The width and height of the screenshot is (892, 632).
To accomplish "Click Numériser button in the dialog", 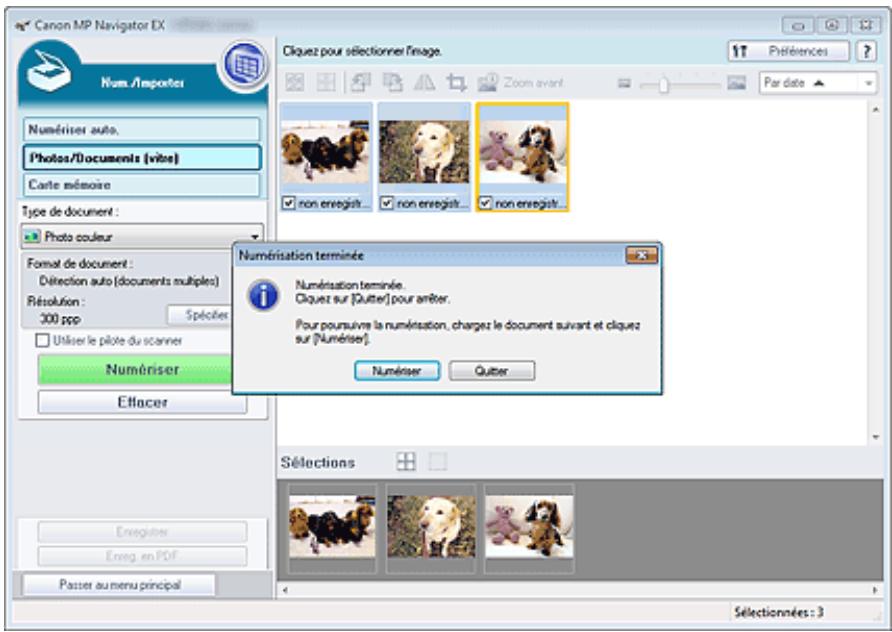I will 397,371.
